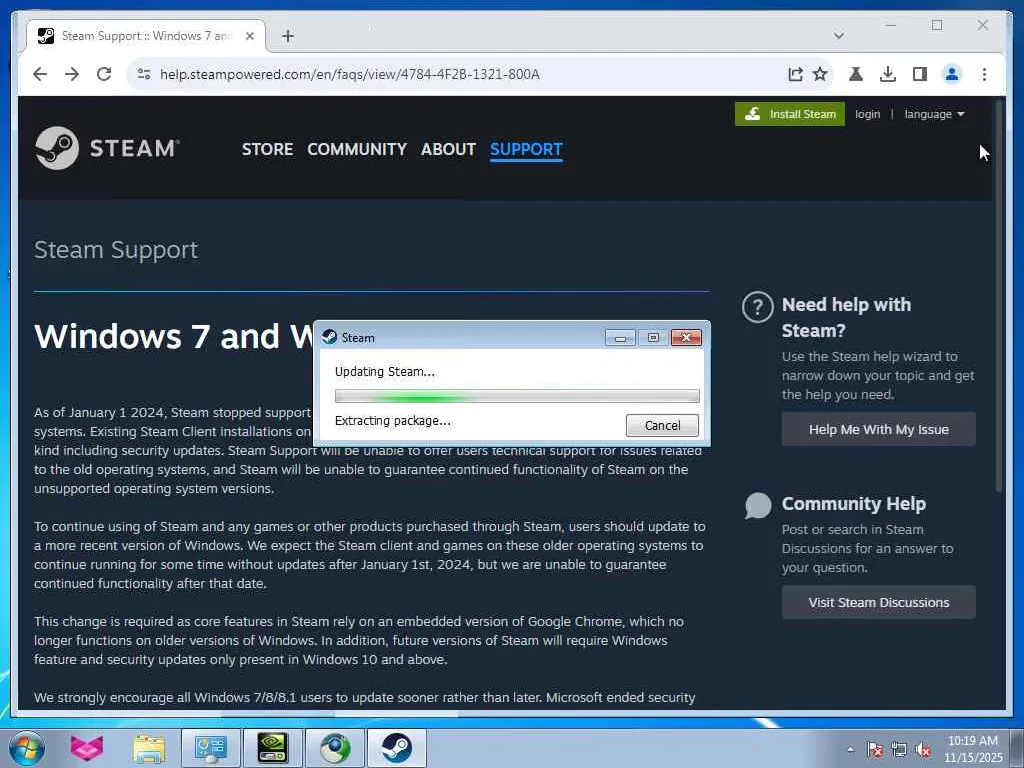Click the 'Community Help' heading

(x=854, y=504)
